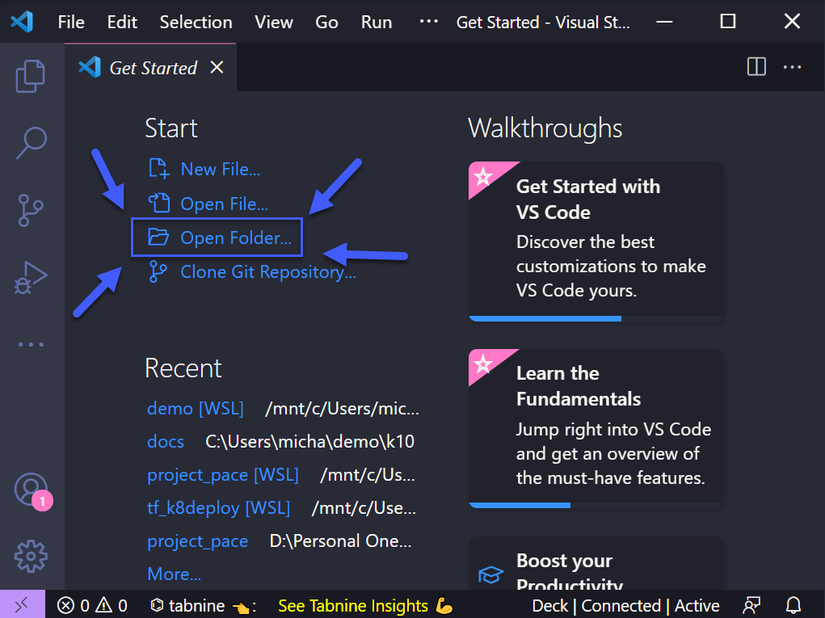Open the editor More Actions ellipsis menu

pos(792,67)
